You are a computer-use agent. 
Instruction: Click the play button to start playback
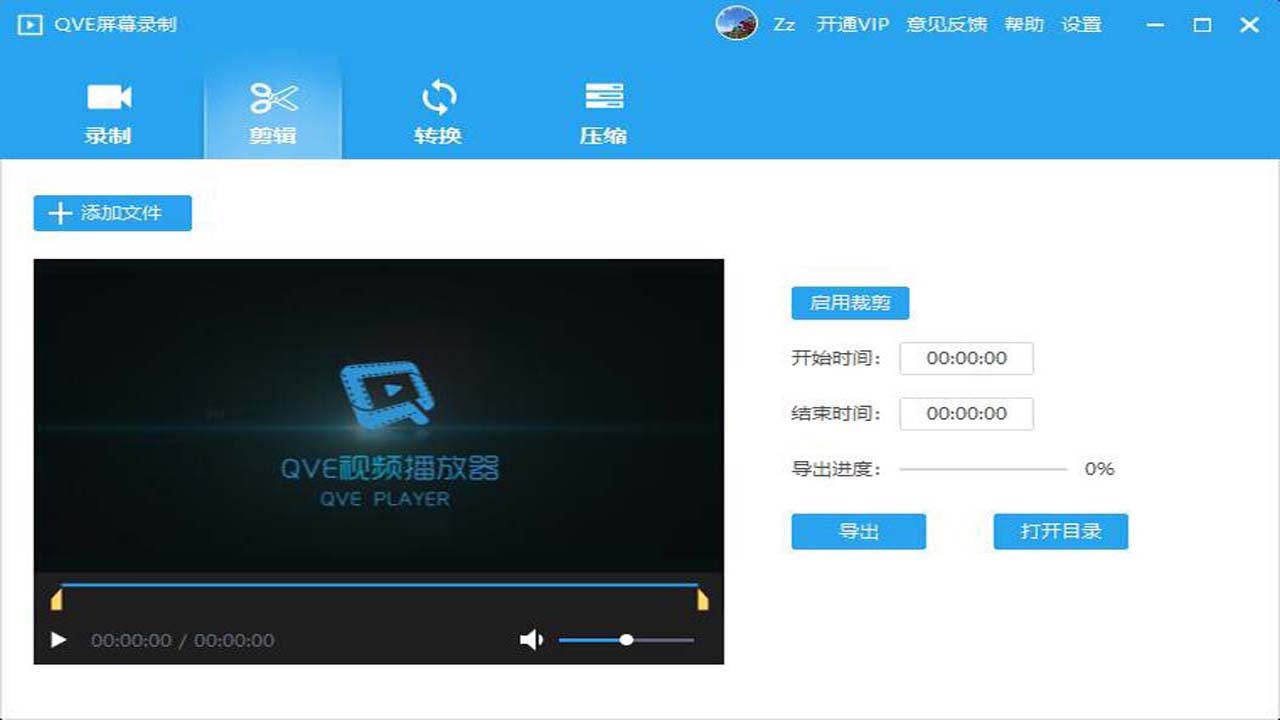pyautogui.click(x=58, y=639)
